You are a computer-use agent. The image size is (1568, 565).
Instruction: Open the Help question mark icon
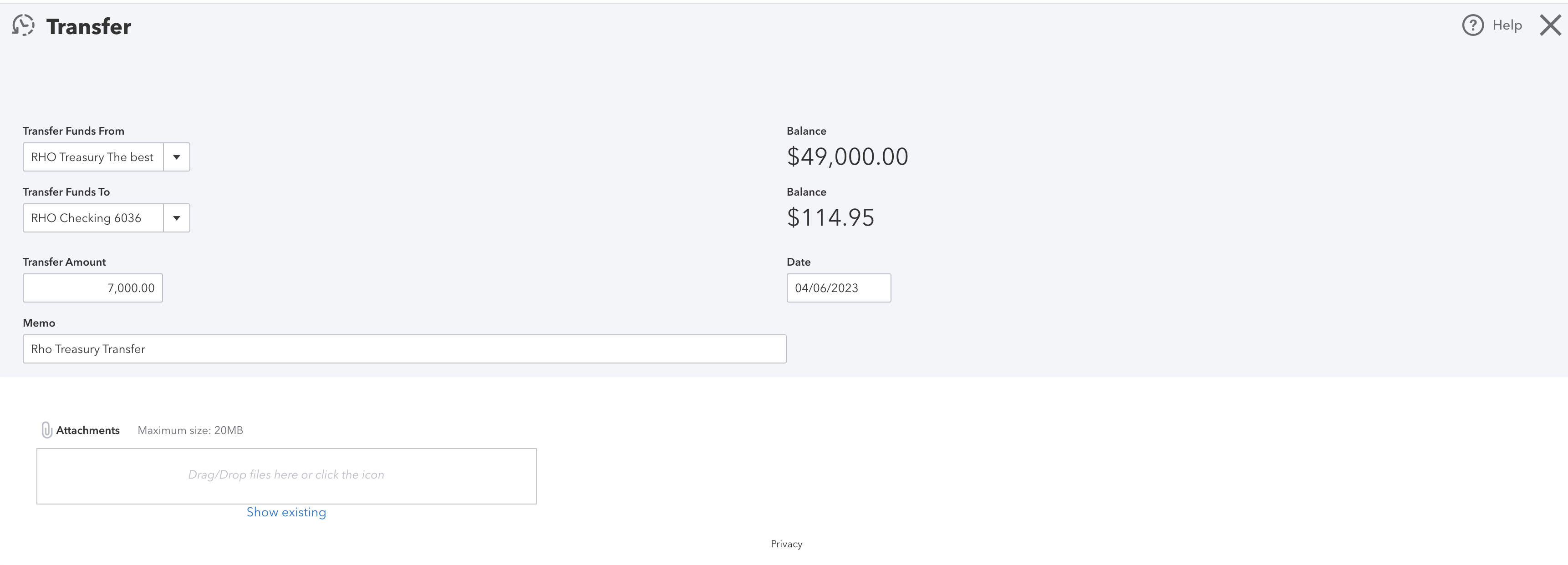(1472, 25)
